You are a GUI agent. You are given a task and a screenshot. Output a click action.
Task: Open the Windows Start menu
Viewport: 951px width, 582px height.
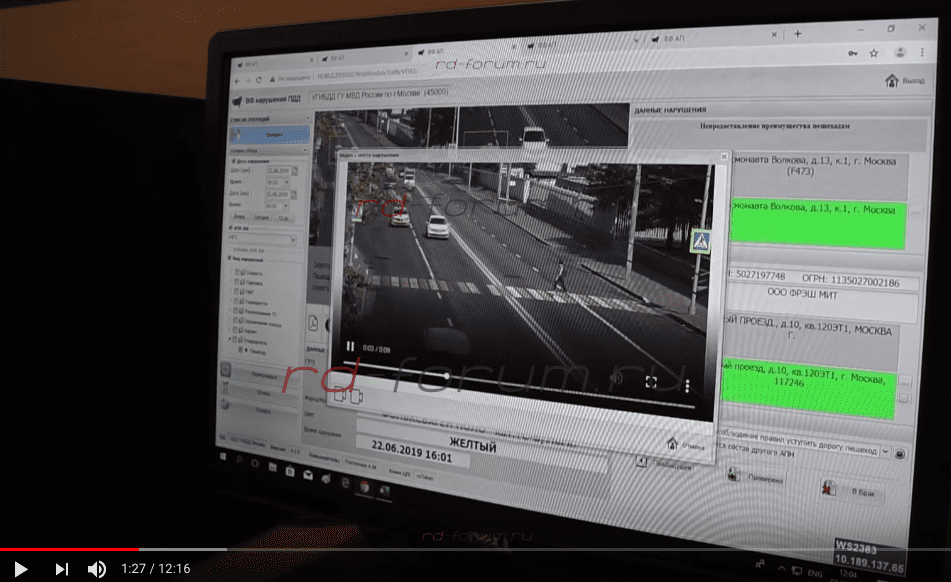[223, 457]
